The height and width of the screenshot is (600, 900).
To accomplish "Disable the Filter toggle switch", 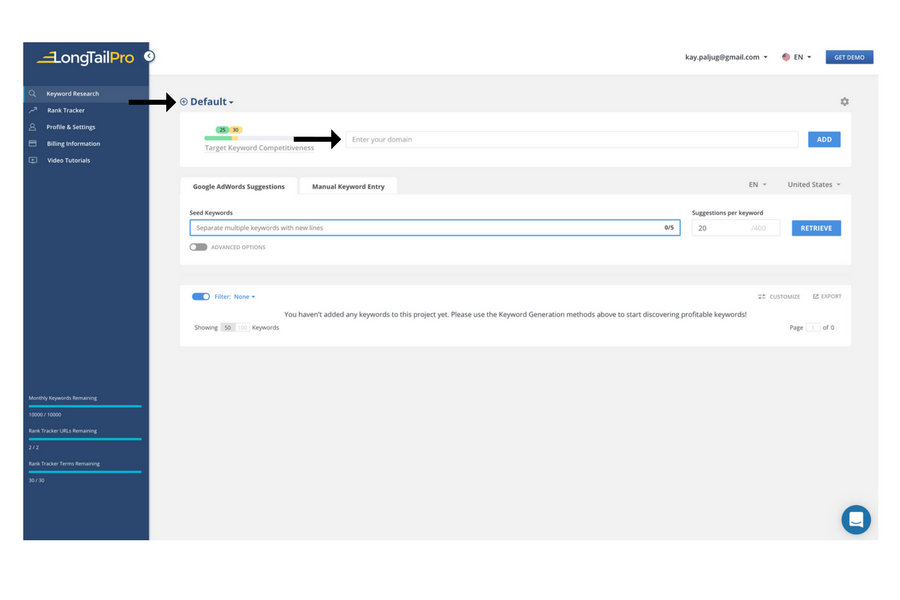I will click(201, 296).
